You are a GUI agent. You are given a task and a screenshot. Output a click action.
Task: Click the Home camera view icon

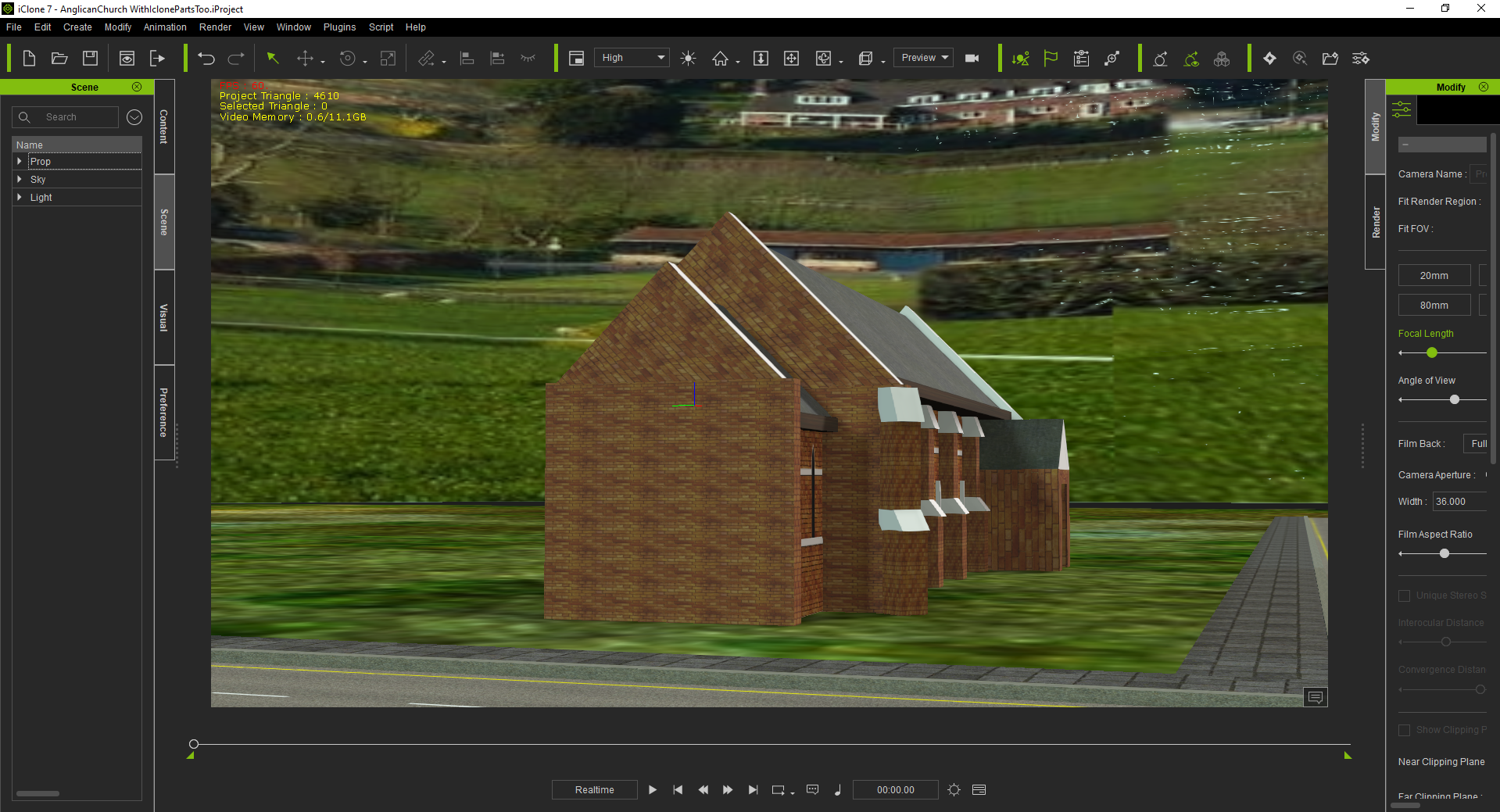[720, 59]
